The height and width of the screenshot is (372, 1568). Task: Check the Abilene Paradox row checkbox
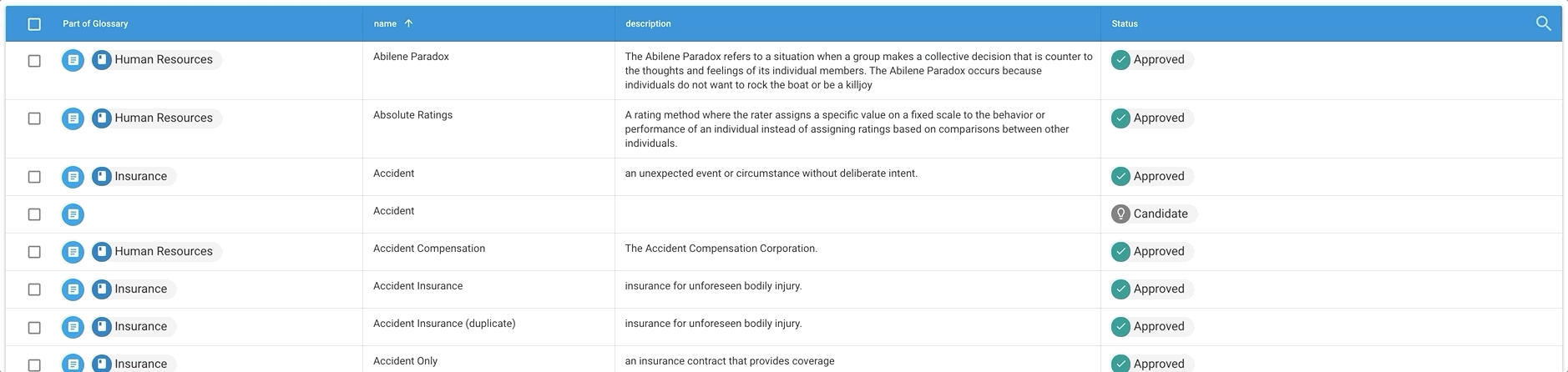[34, 60]
